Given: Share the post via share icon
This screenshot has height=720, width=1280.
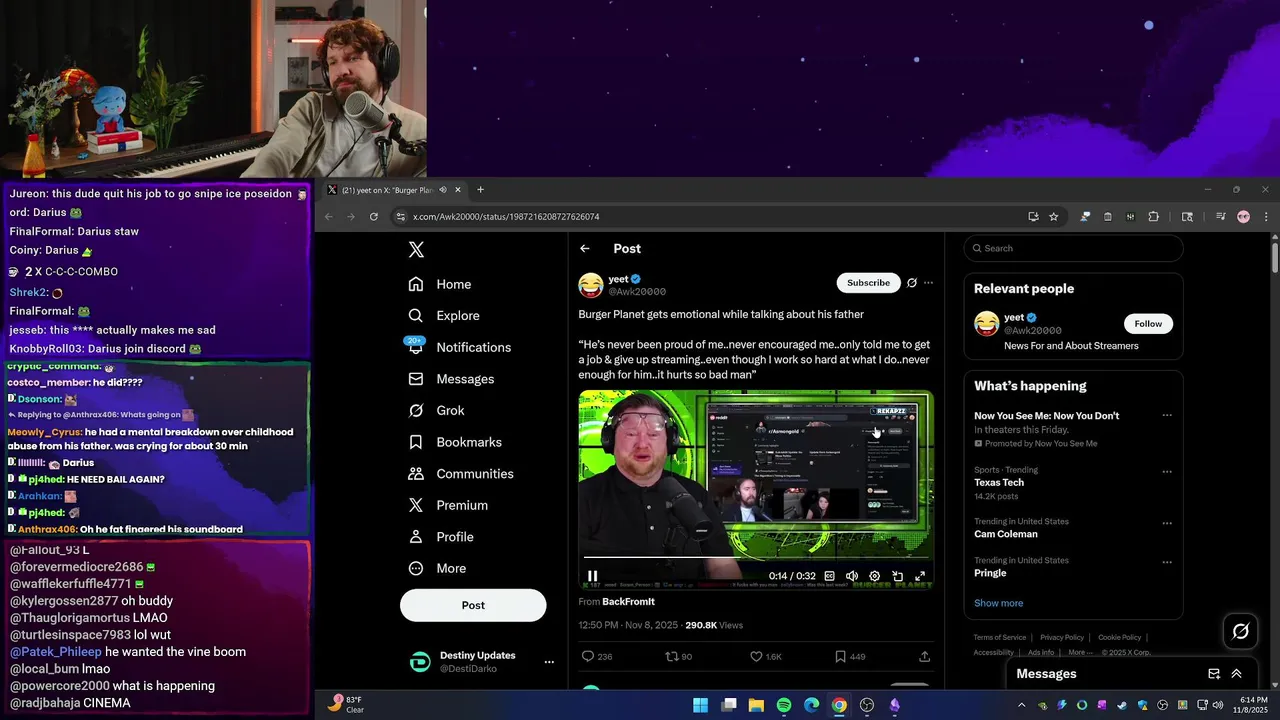Looking at the screenshot, I should (x=924, y=656).
